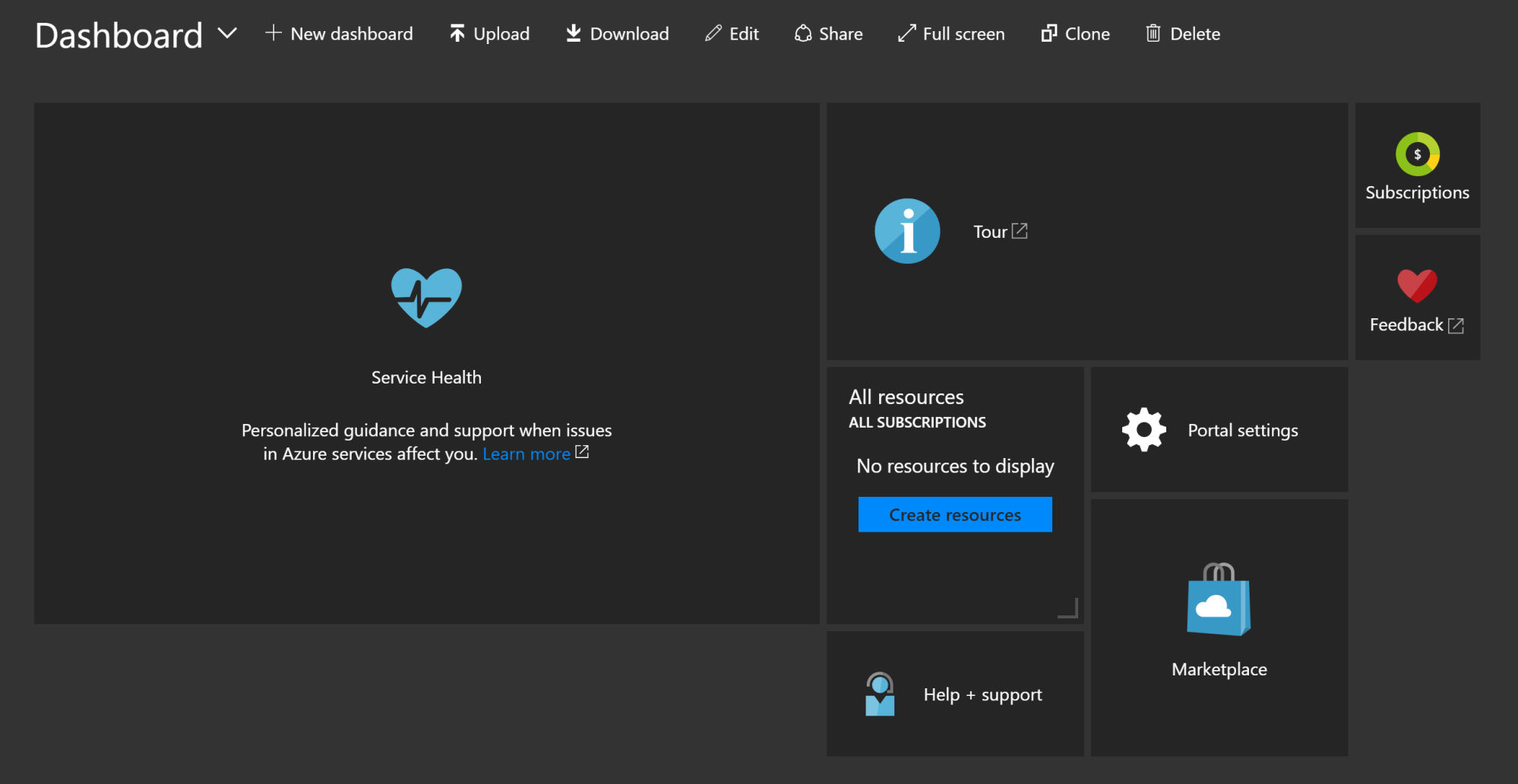Image resolution: width=1518 pixels, height=784 pixels.
Task: Click the external link icon beside Learn more
Action: point(582,452)
